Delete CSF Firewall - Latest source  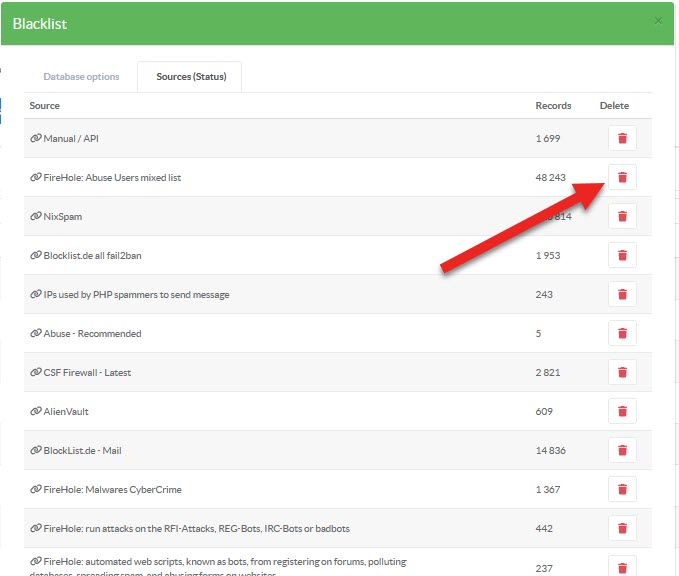pyautogui.click(x=622, y=372)
